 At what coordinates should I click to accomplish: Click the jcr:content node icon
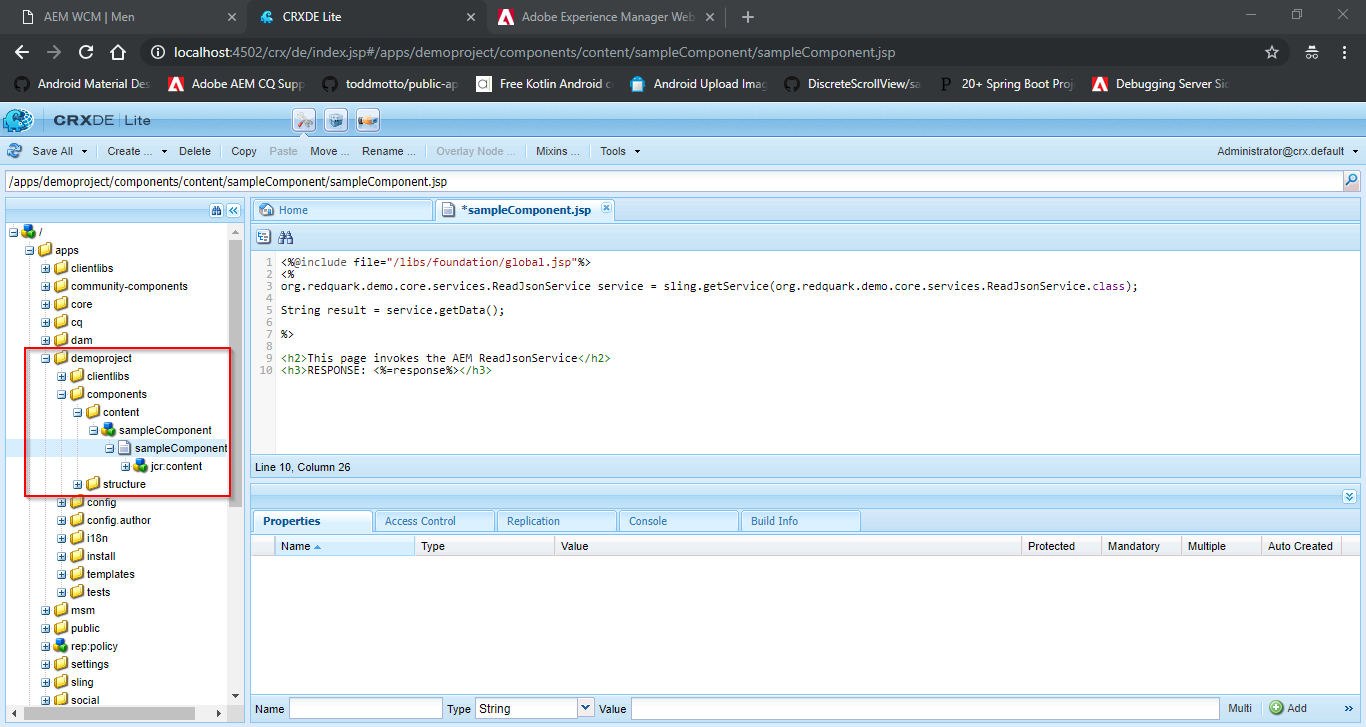[141, 466]
